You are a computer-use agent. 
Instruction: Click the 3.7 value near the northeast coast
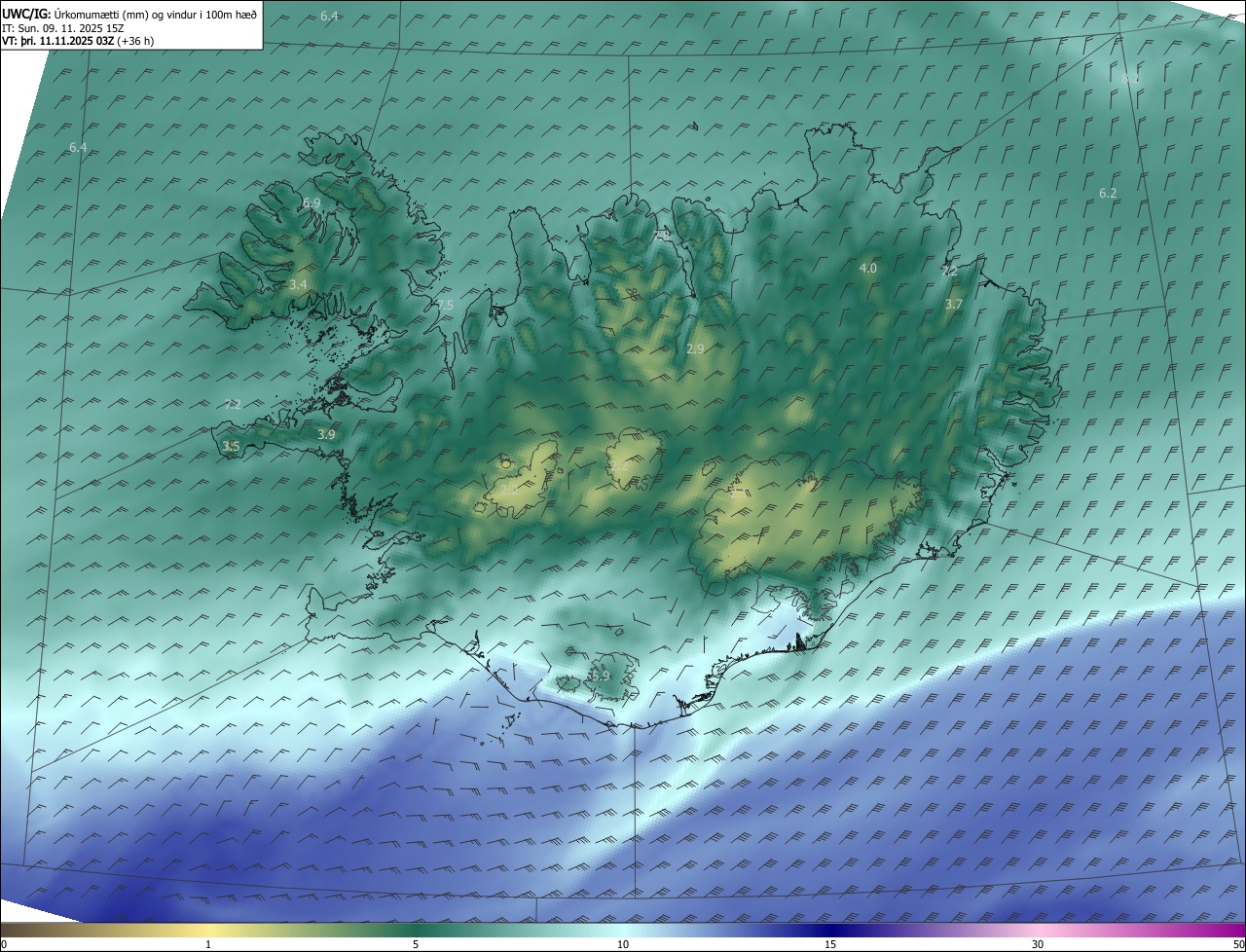954,305
